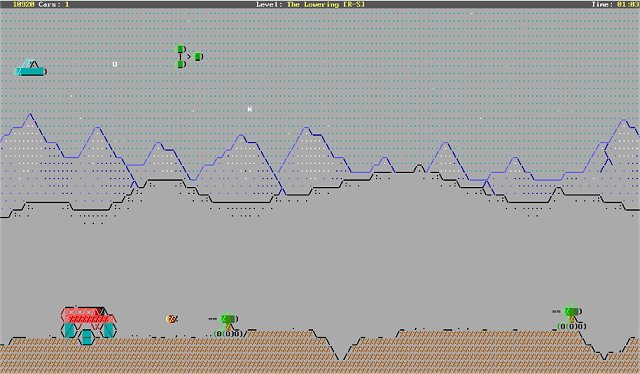Screen dimensions: 640x374
Task: Select the green three-pod alien ship
Action: [189, 57]
